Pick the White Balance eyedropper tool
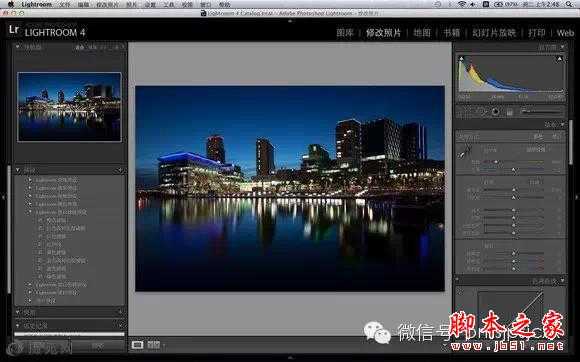This screenshot has width=580, height=362. click(464, 152)
